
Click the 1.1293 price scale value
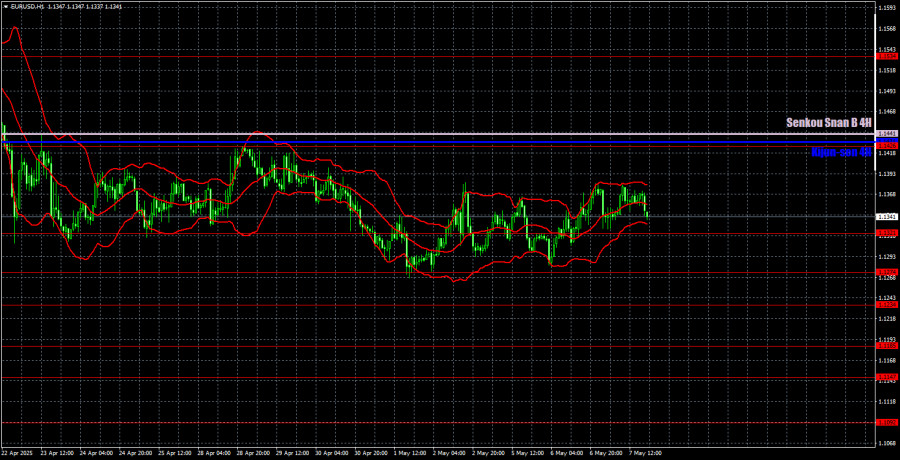(x=887, y=256)
